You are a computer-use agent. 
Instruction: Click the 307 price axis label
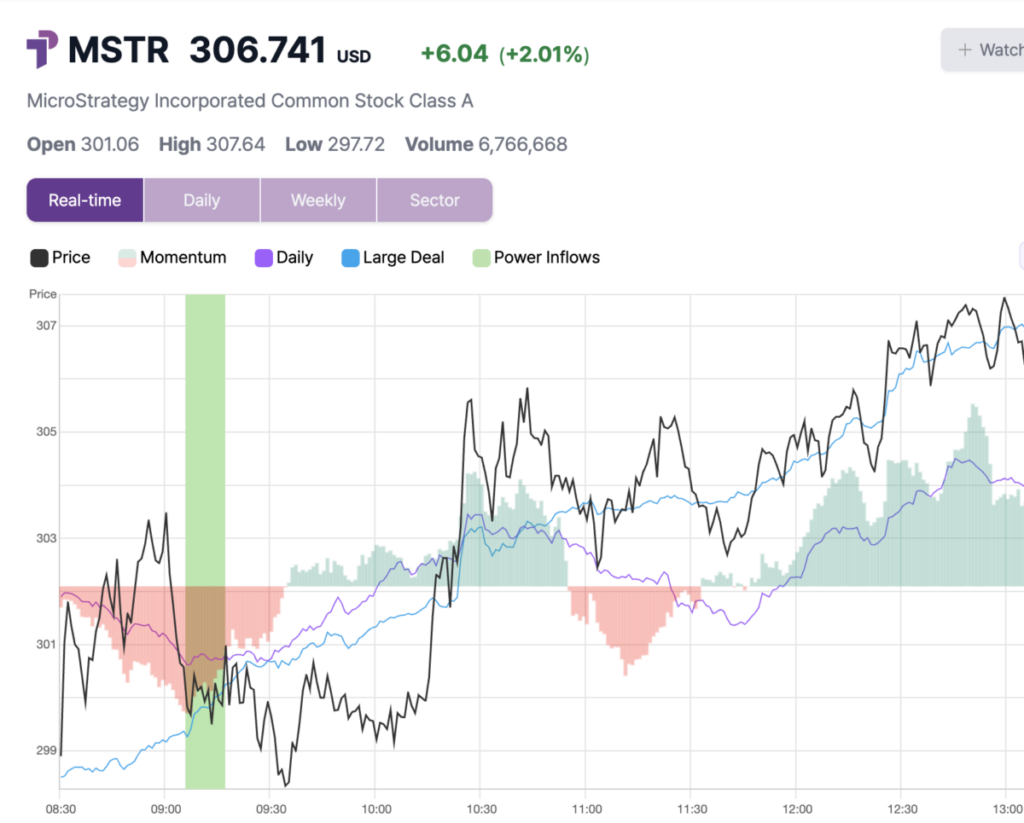44,326
